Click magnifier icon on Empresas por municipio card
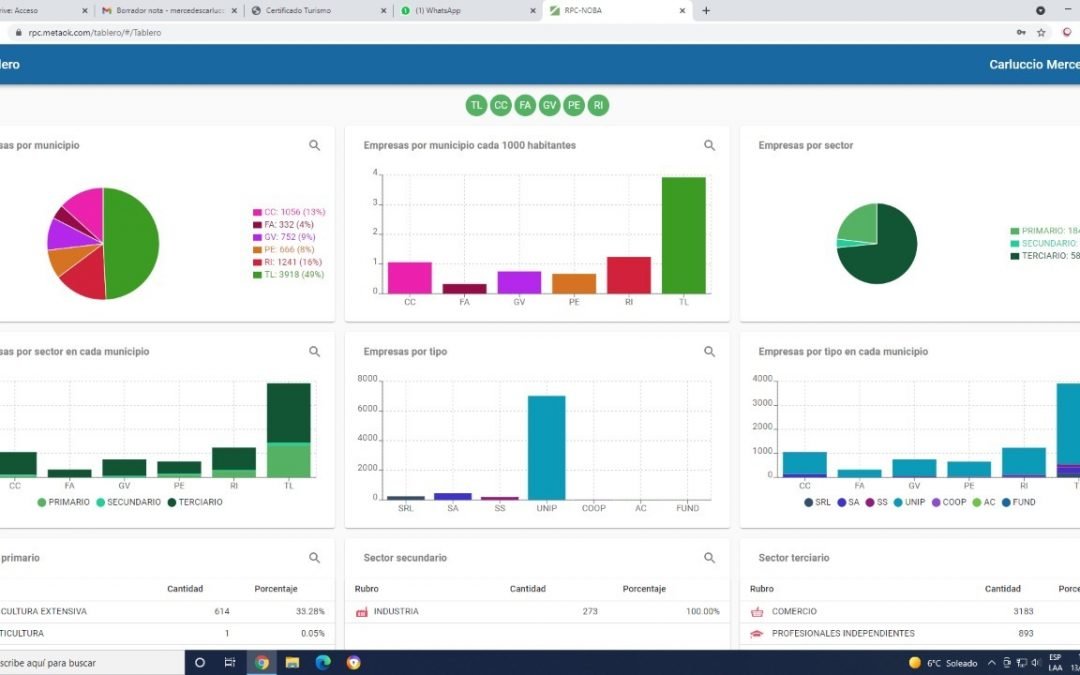Screen dimensions: 1080x675 coord(314,145)
